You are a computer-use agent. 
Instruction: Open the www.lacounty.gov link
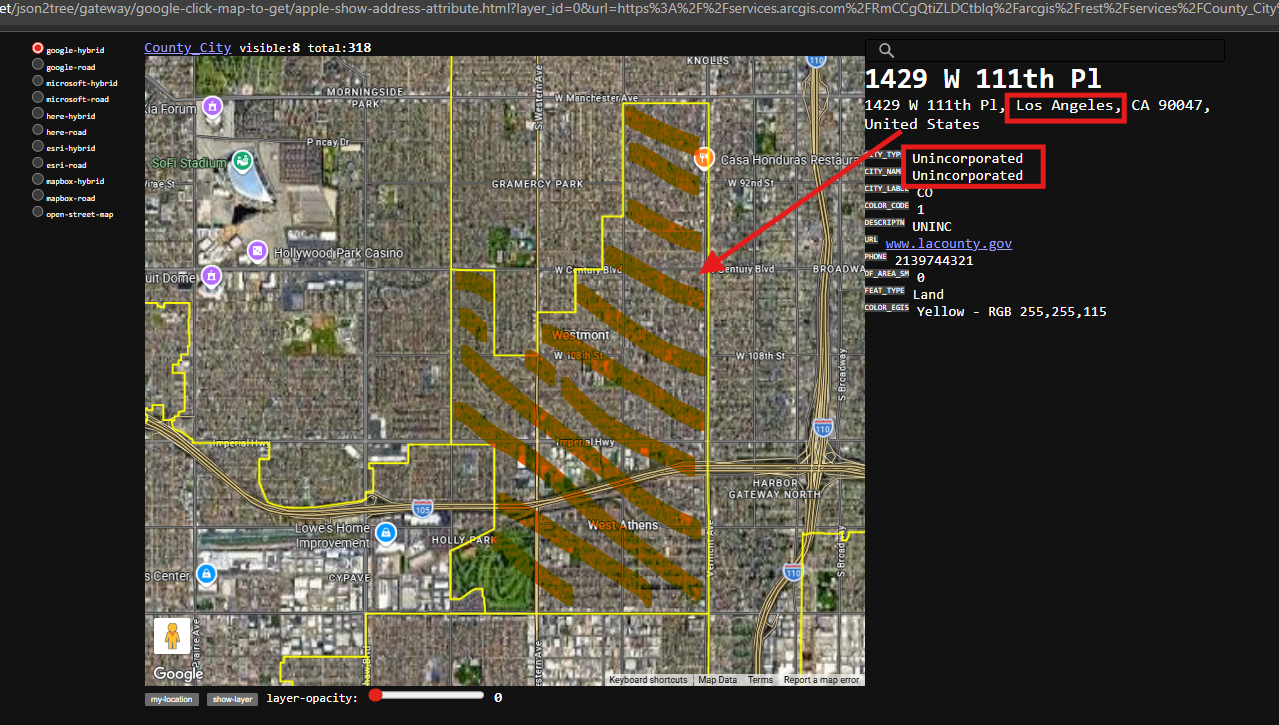coord(948,243)
